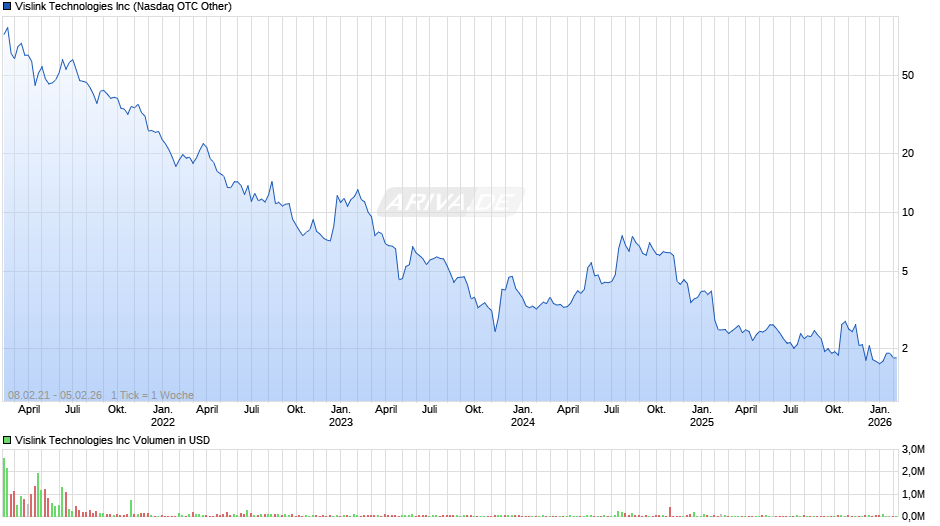Click the date range text '08.02.21 - 05.02.26'

click(x=55, y=395)
